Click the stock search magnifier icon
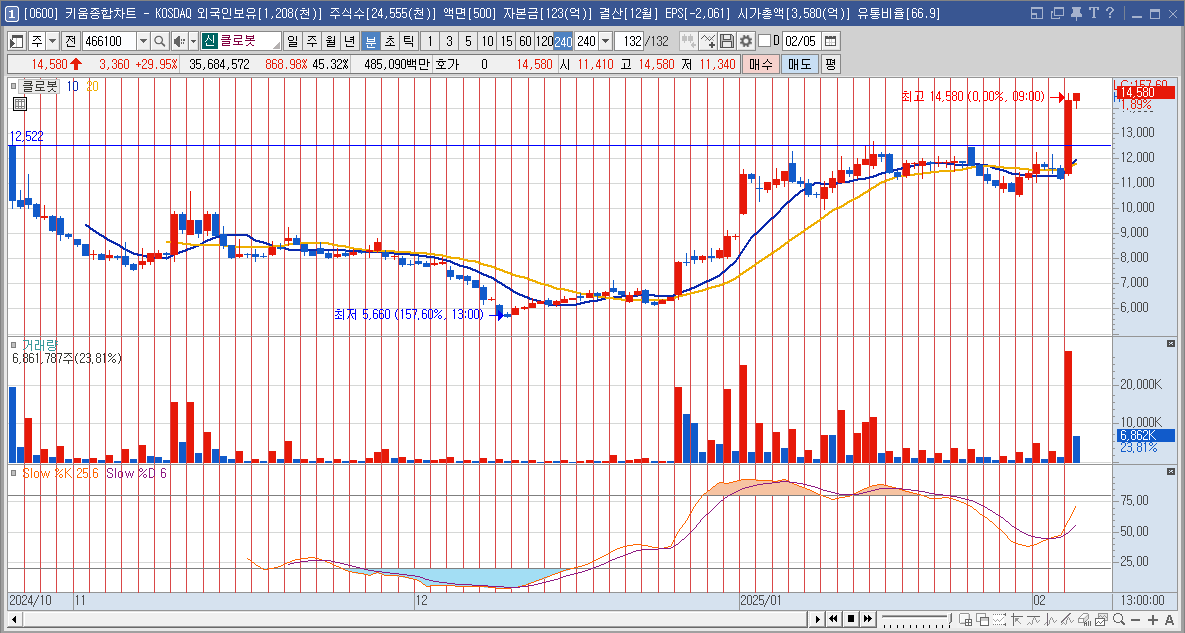 tap(159, 42)
